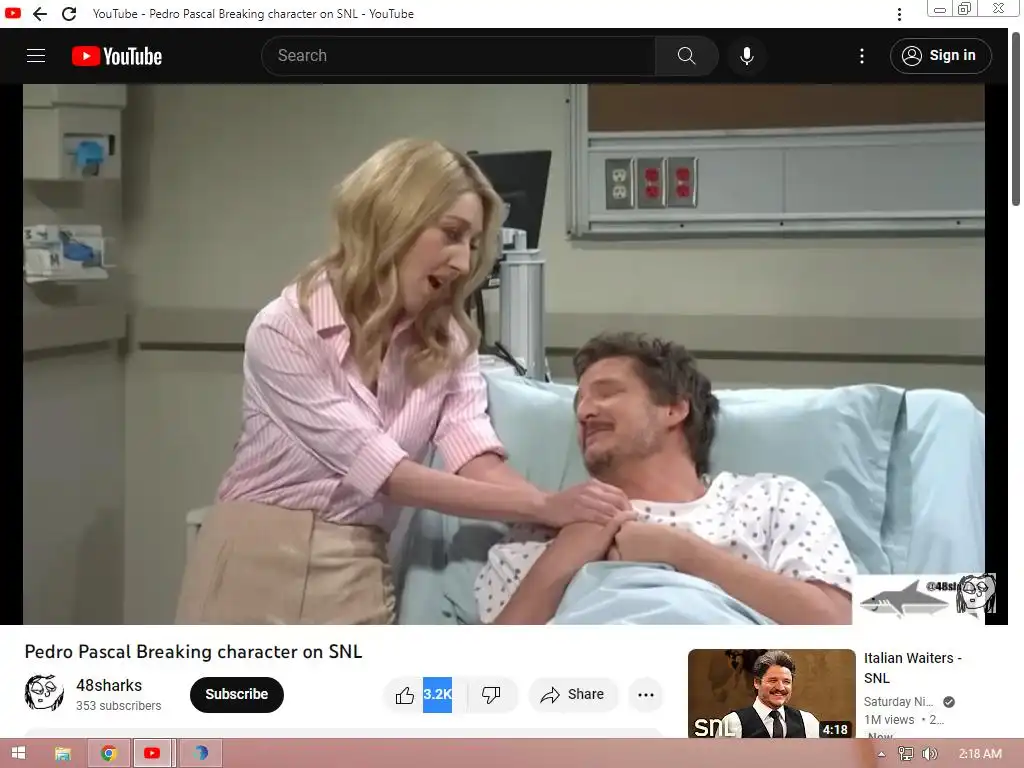Image resolution: width=1024 pixels, height=768 pixels.
Task: Open more actions ellipsis beside Share
Action: coord(646,695)
